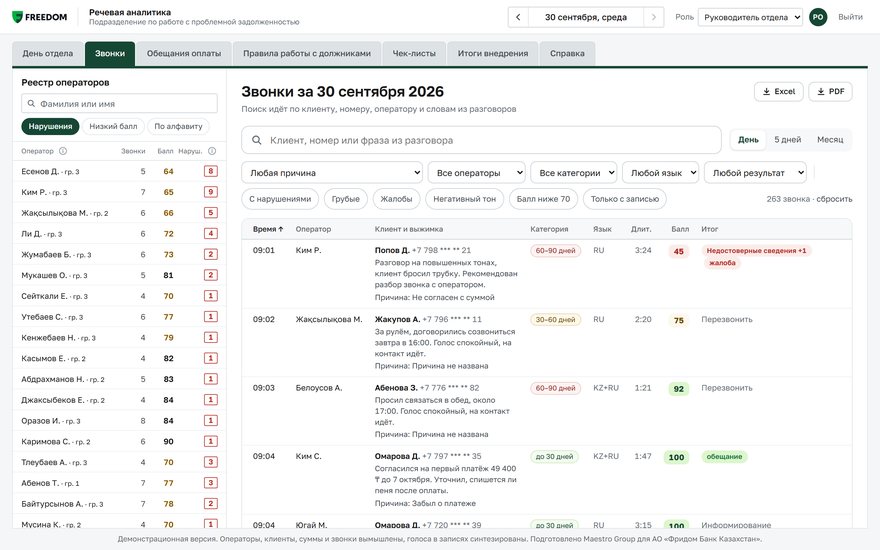
Task: Click the 60–90 дней tag in 09:01 call
Action: (555, 251)
